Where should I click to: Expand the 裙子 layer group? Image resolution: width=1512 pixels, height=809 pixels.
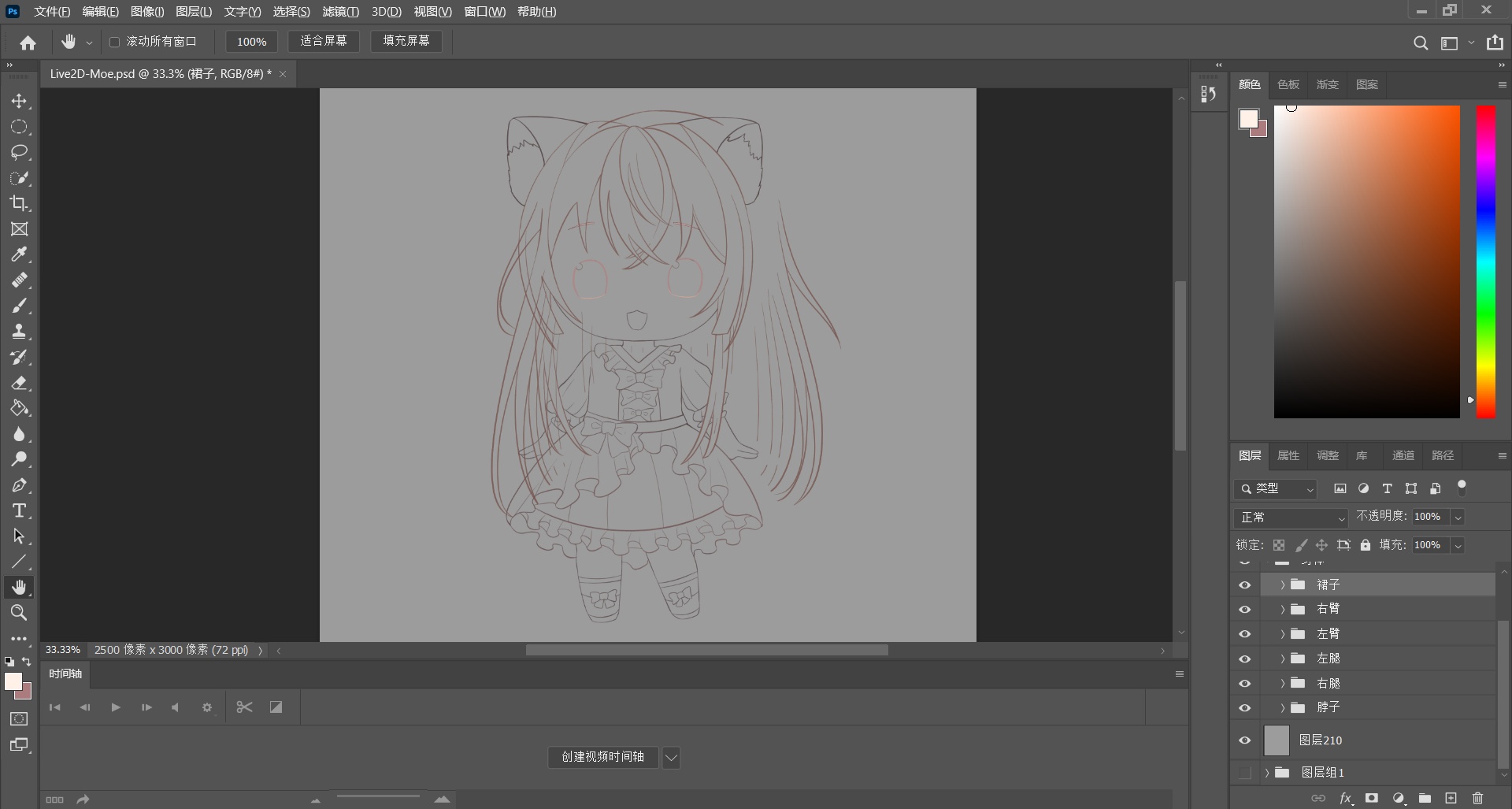1282,584
